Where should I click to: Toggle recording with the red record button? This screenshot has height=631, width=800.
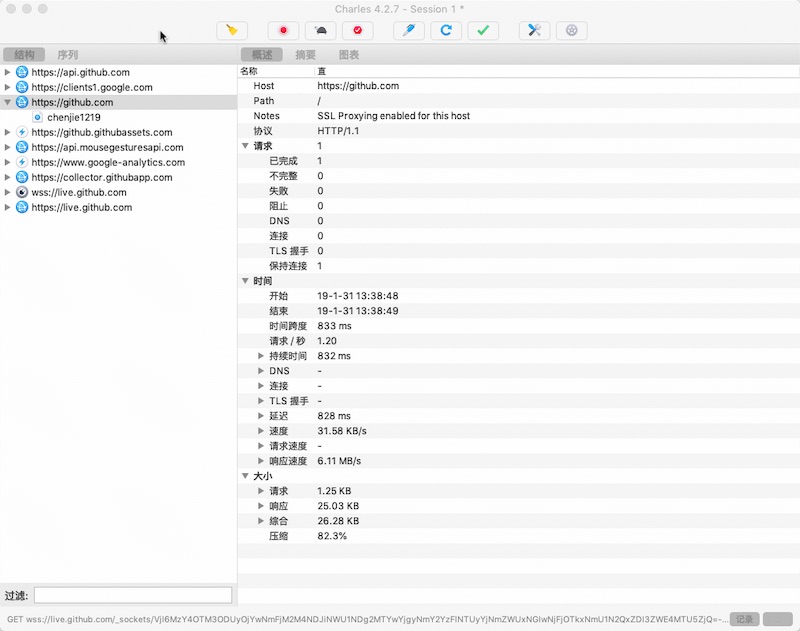pos(283,31)
